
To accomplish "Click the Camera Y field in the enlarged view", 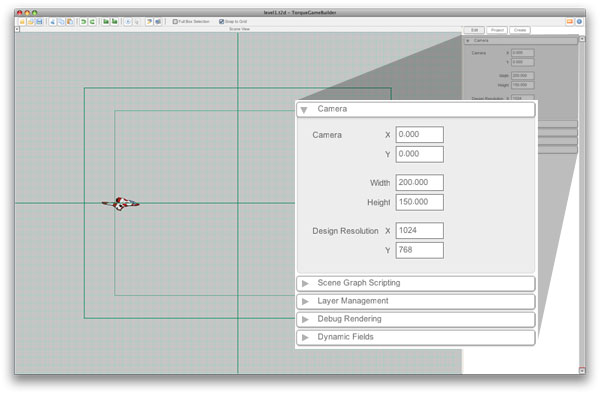I will point(419,154).
